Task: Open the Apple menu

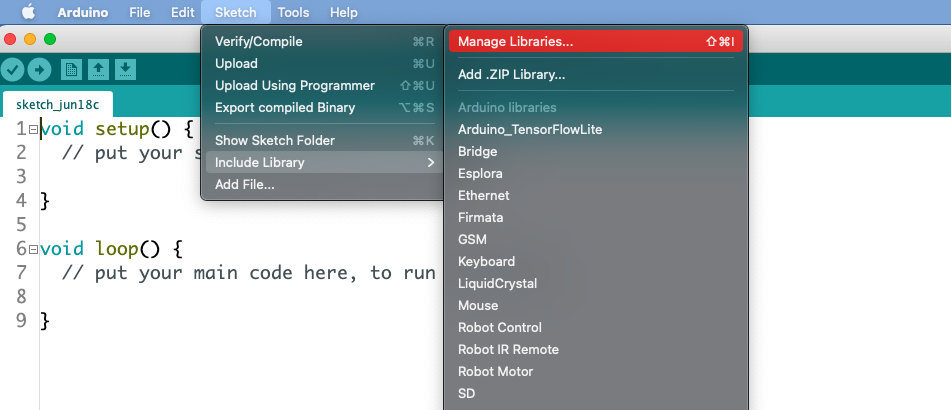Action: 28,12
